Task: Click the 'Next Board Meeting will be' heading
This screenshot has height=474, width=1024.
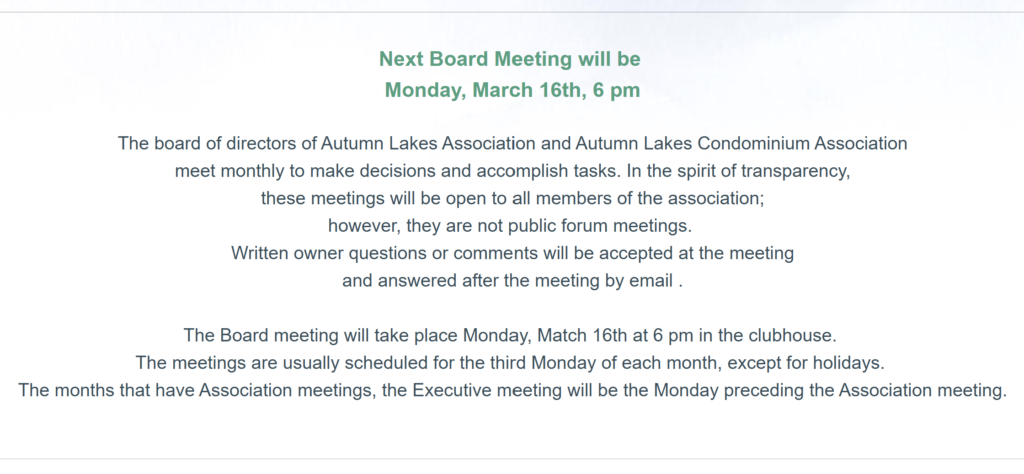Action: (509, 59)
